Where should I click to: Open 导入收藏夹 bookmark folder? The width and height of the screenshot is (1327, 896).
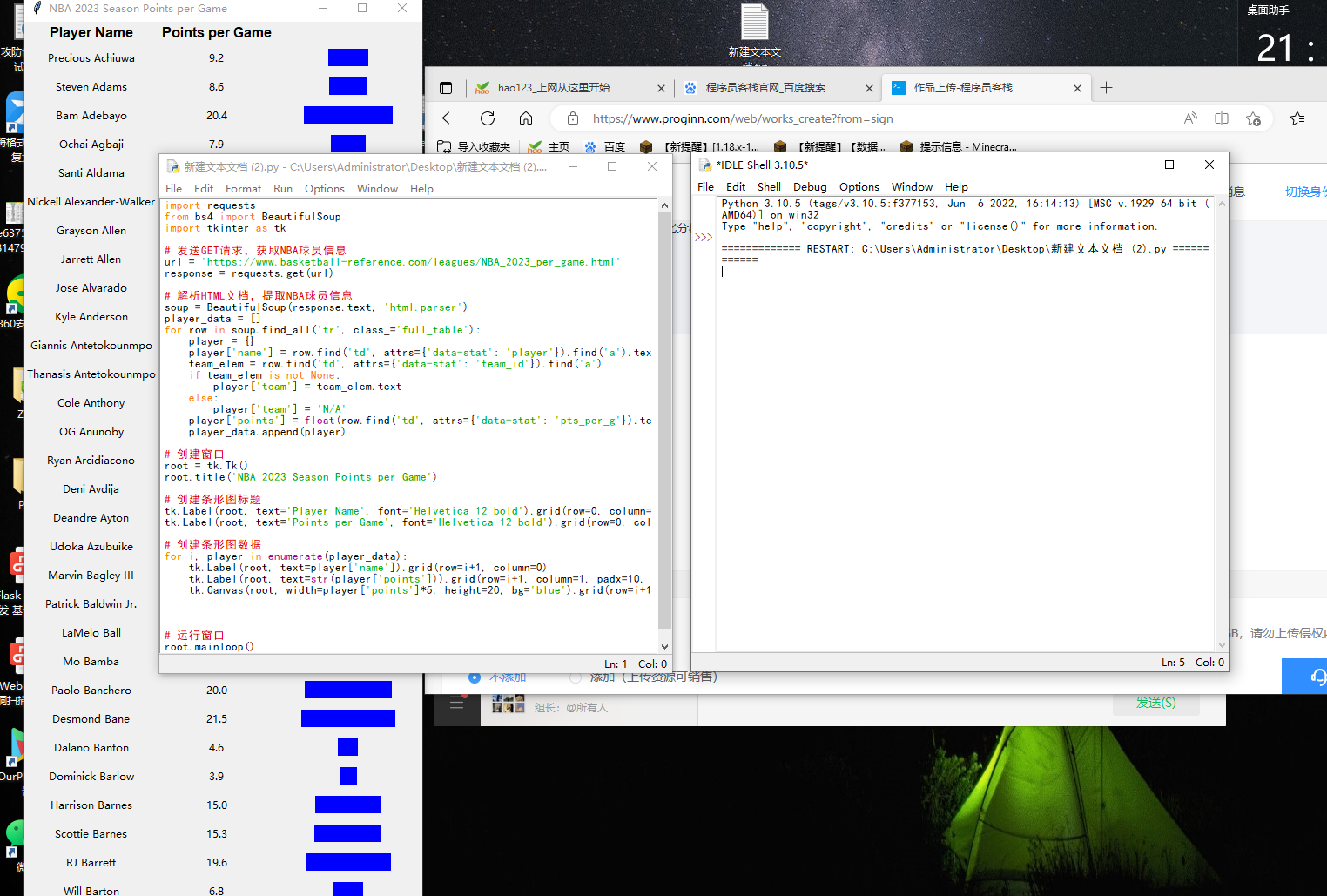coord(474,146)
